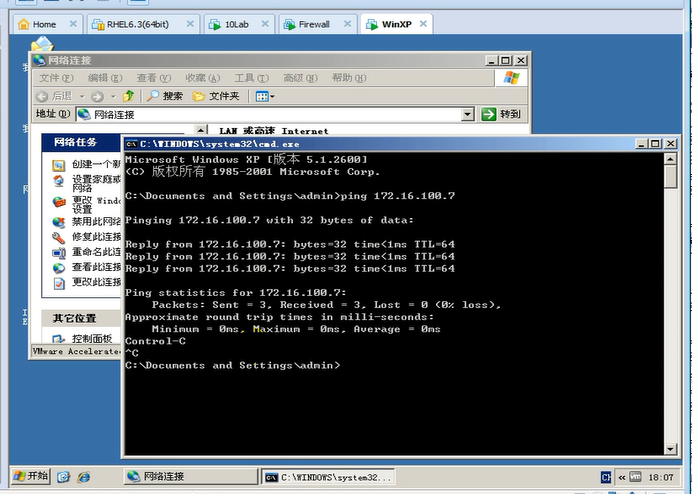
Task: Click 重命名此连接 task
Action: tap(96, 252)
